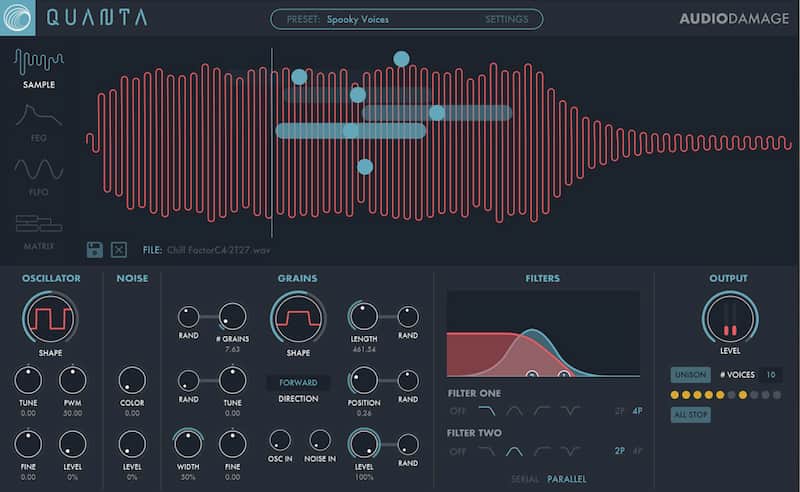800x492 pixels.
Task: Click the Rand knob beside Position
Action: point(408,381)
